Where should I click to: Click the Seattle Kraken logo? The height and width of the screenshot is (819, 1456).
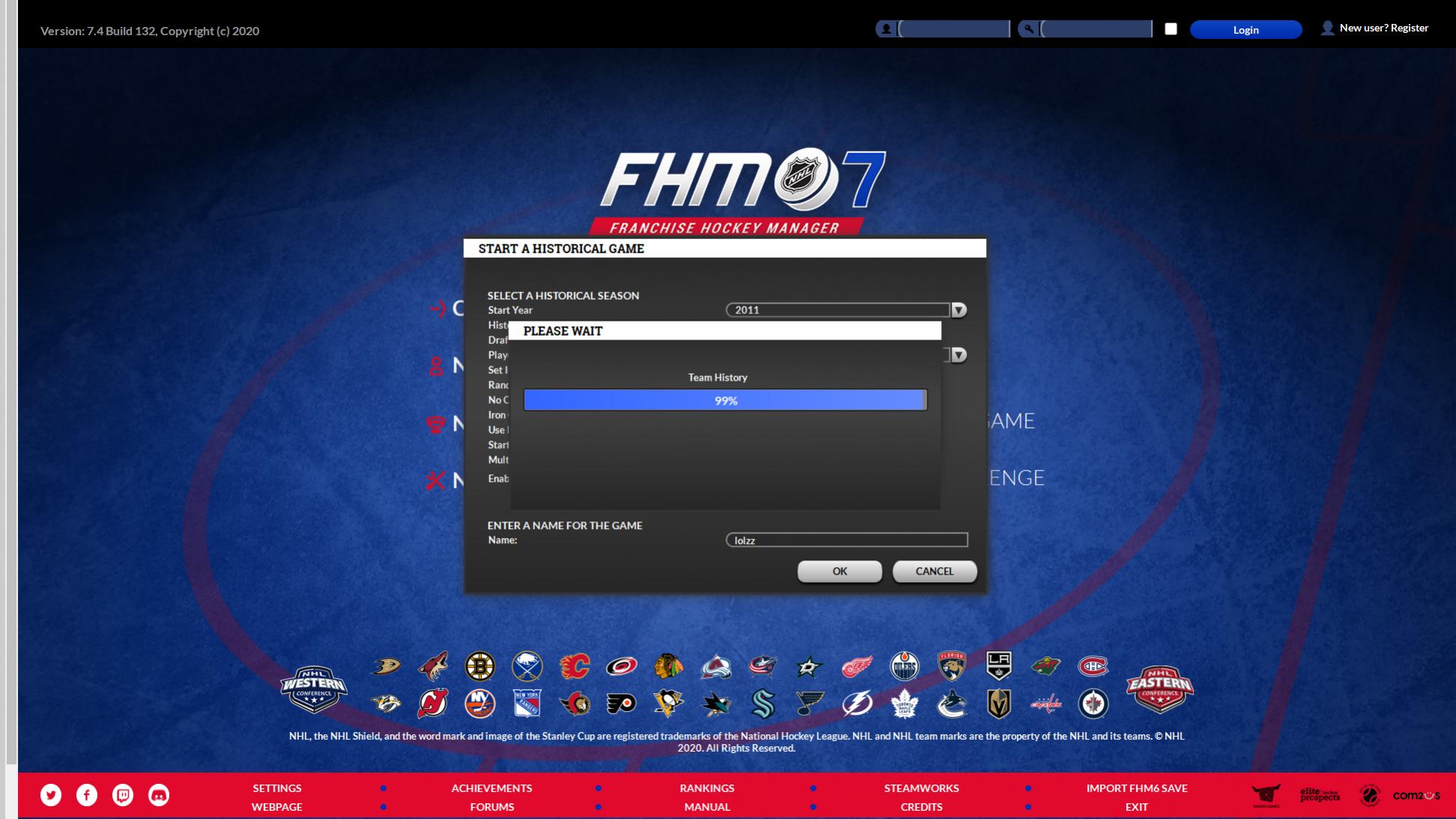763,704
